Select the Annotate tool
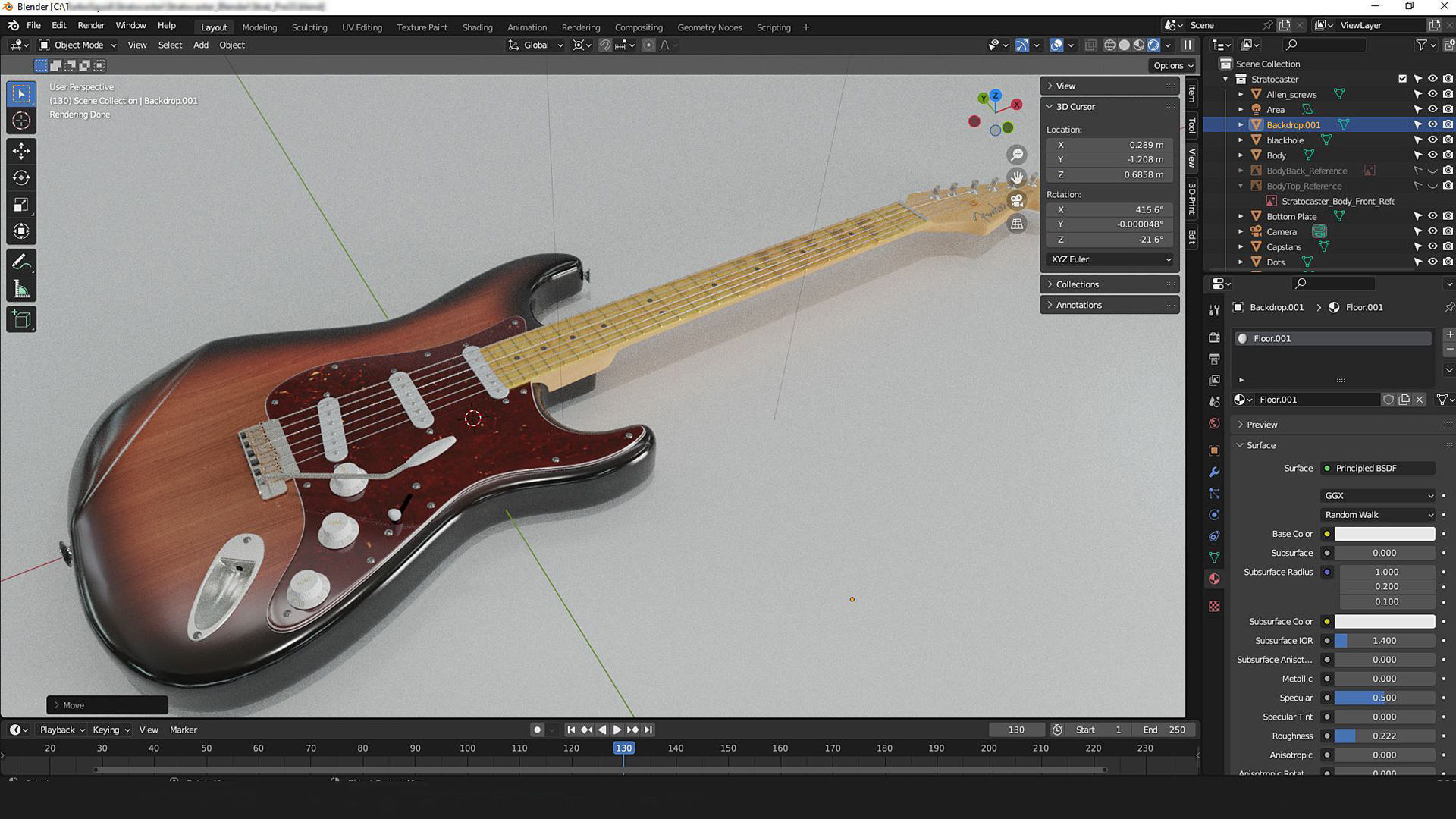 pyautogui.click(x=21, y=262)
